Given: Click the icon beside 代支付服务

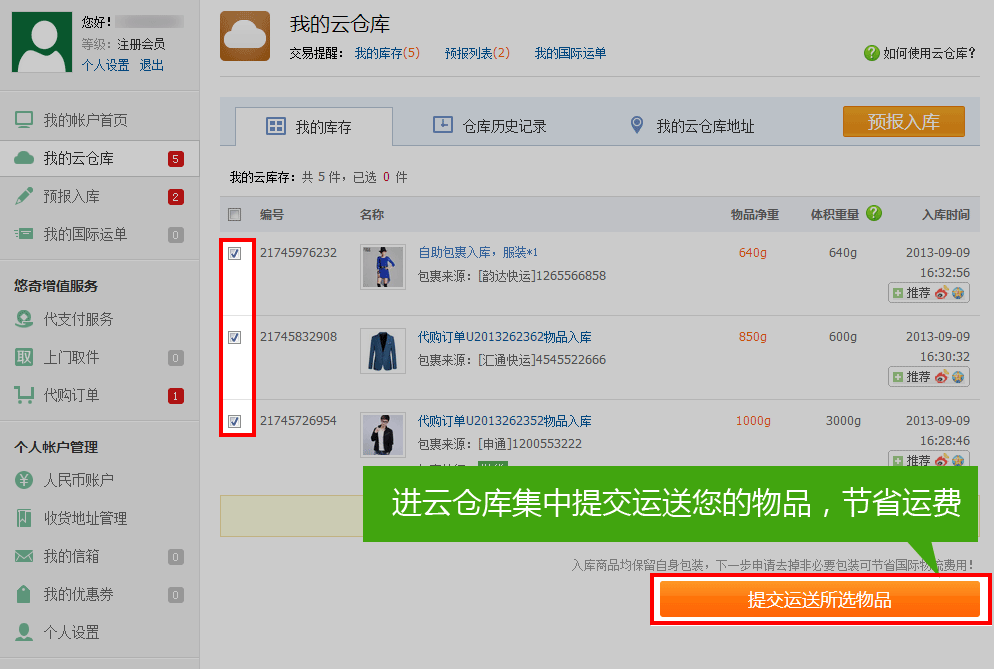Looking at the screenshot, I should (x=24, y=319).
